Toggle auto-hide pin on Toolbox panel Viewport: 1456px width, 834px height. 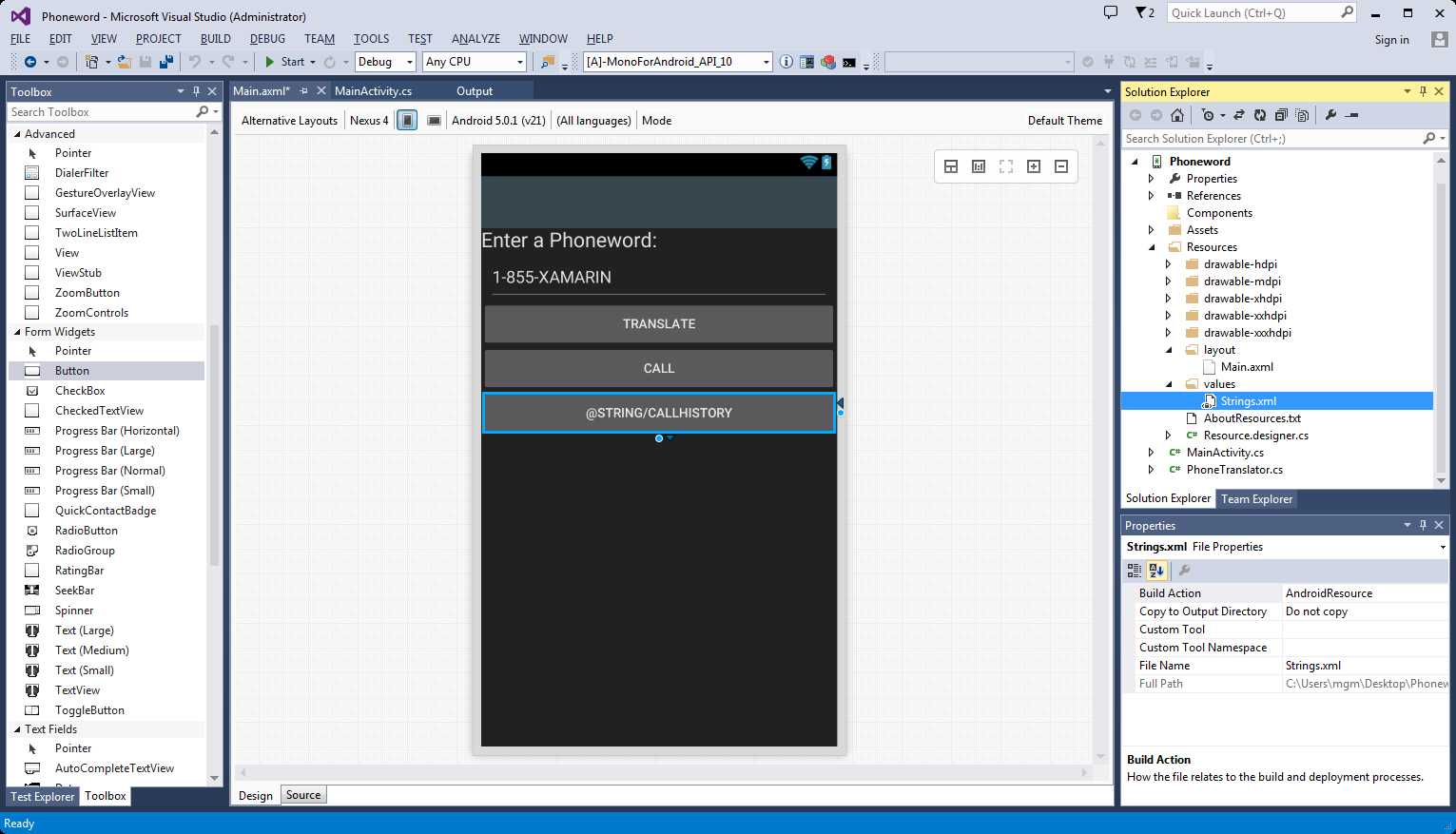pyautogui.click(x=196, y=91)
